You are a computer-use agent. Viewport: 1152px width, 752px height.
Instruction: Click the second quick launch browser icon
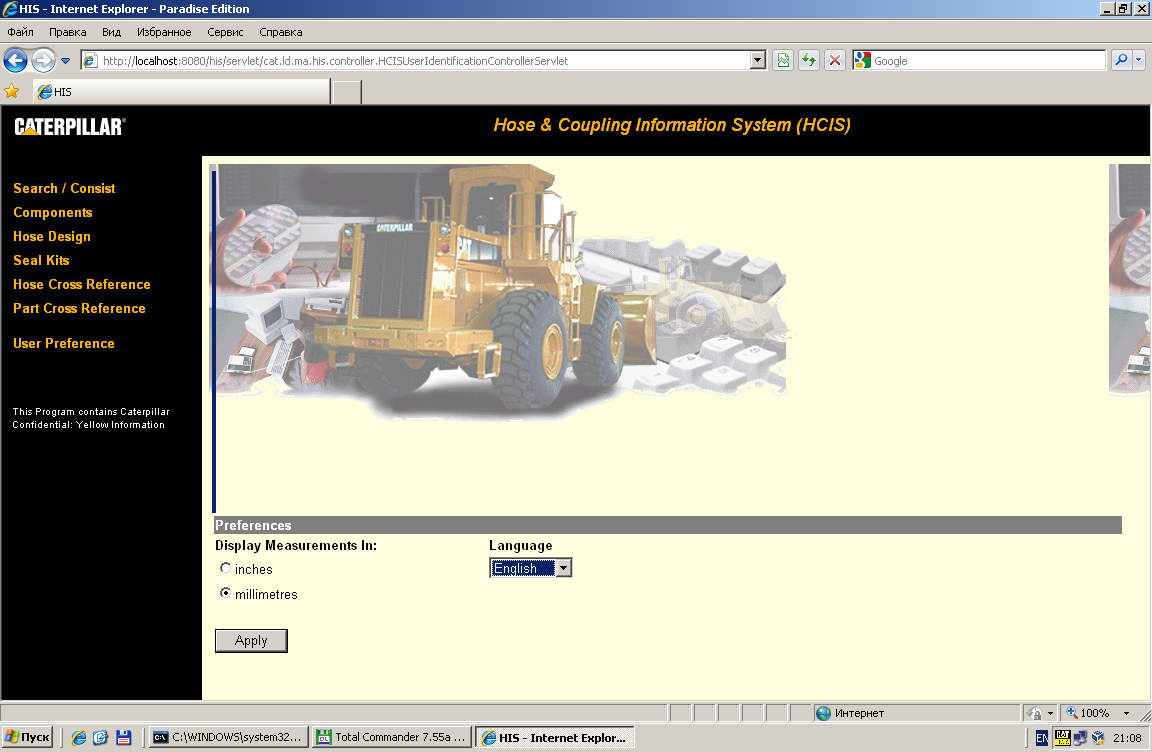pyautogui.click(x=101, y=737)
